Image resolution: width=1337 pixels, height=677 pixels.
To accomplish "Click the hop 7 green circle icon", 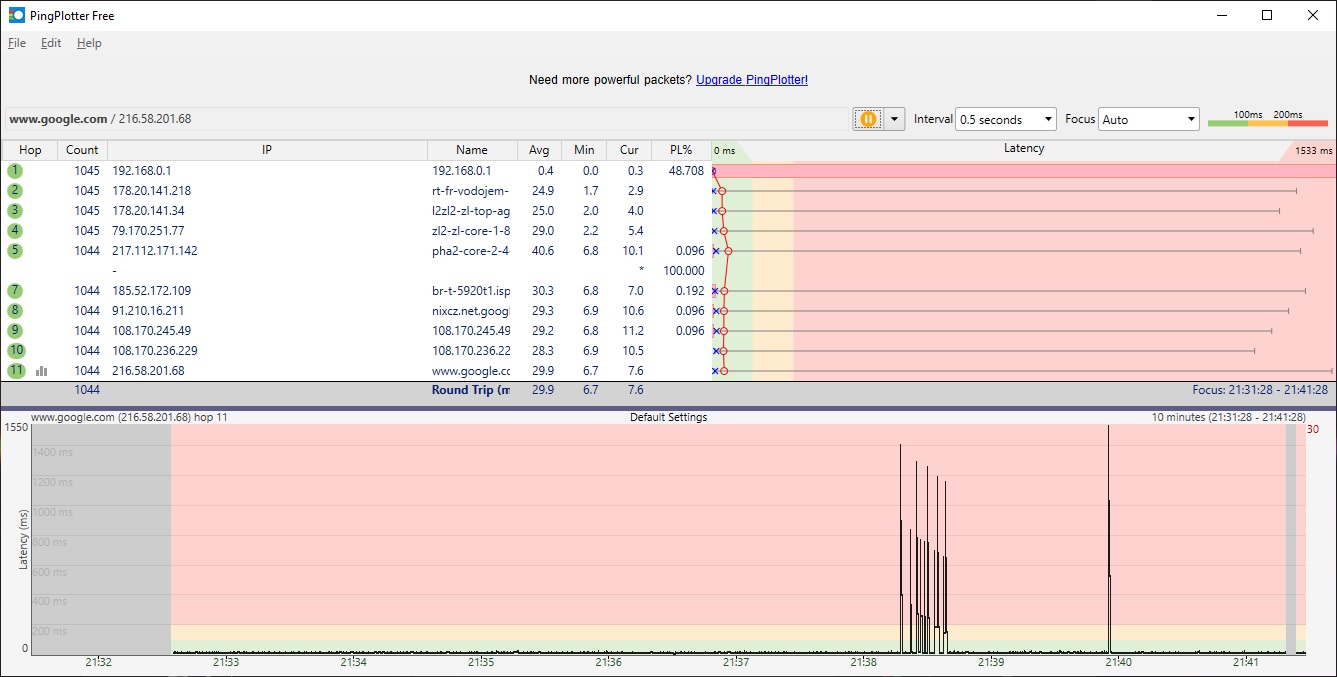I will click(x=15, y=291).
